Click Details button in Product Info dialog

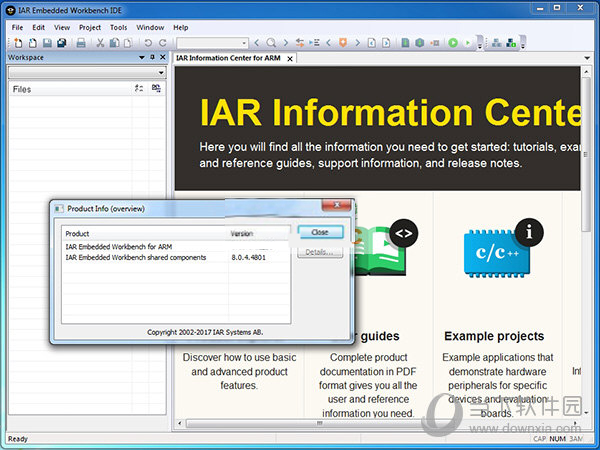click(320, 252)
